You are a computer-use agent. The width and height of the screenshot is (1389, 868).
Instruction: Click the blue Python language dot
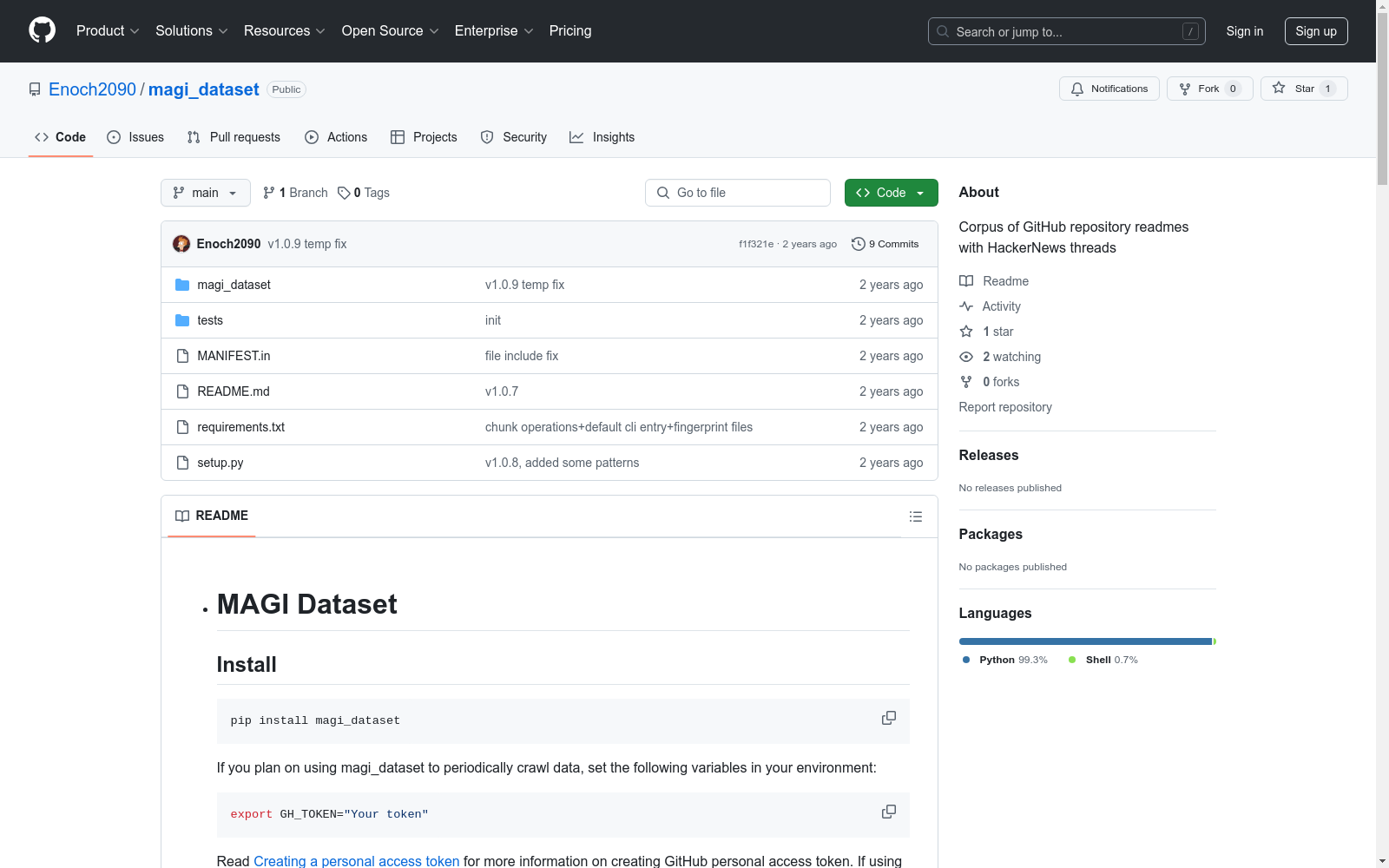click(966, 660)
